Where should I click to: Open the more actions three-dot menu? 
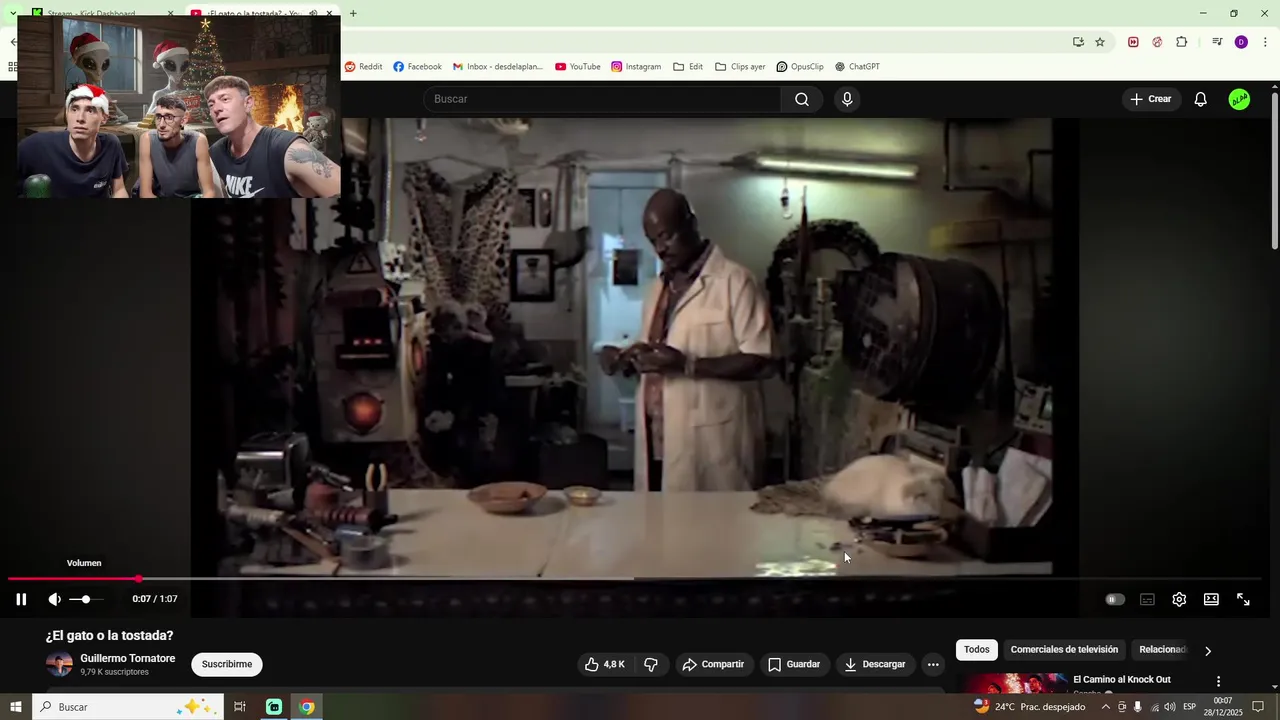(x=933, y=664)
